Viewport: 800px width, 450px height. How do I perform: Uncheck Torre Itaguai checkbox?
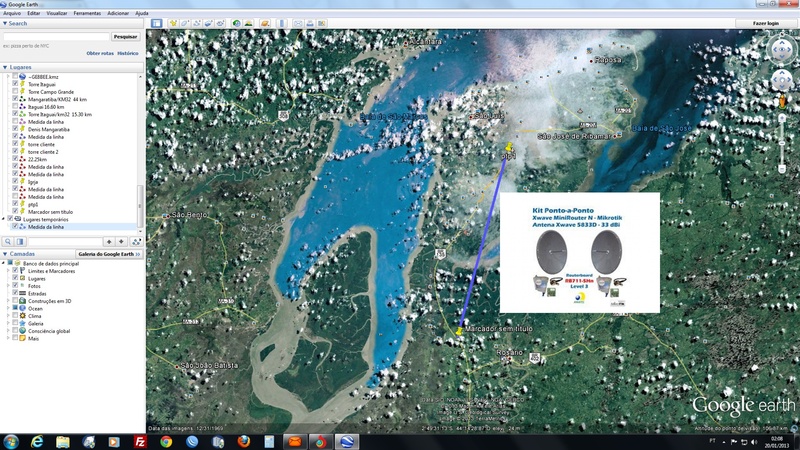[15, 84]
